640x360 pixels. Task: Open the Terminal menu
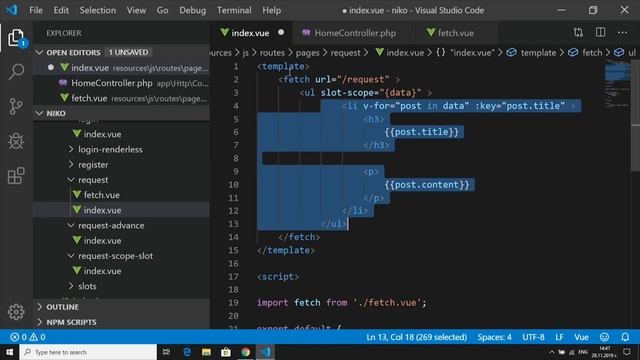tap(234, 10)
